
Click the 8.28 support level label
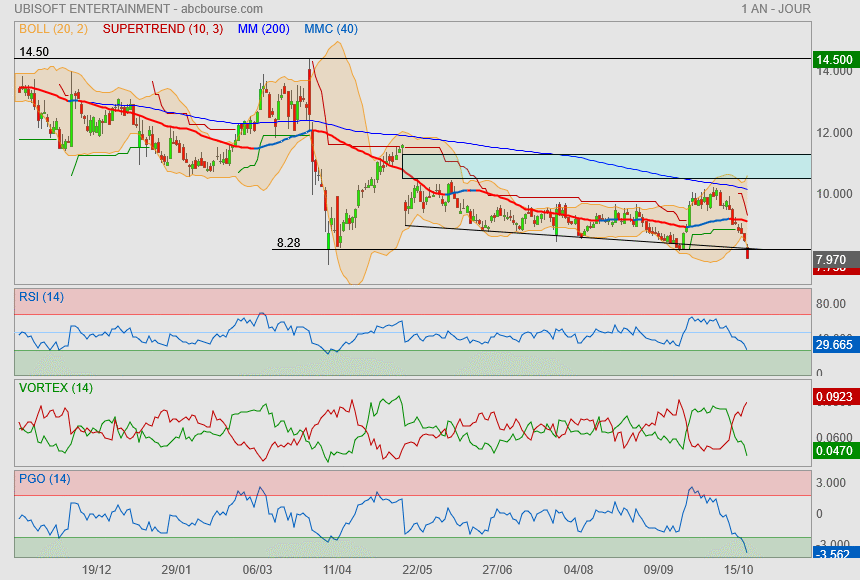point(288,242)
